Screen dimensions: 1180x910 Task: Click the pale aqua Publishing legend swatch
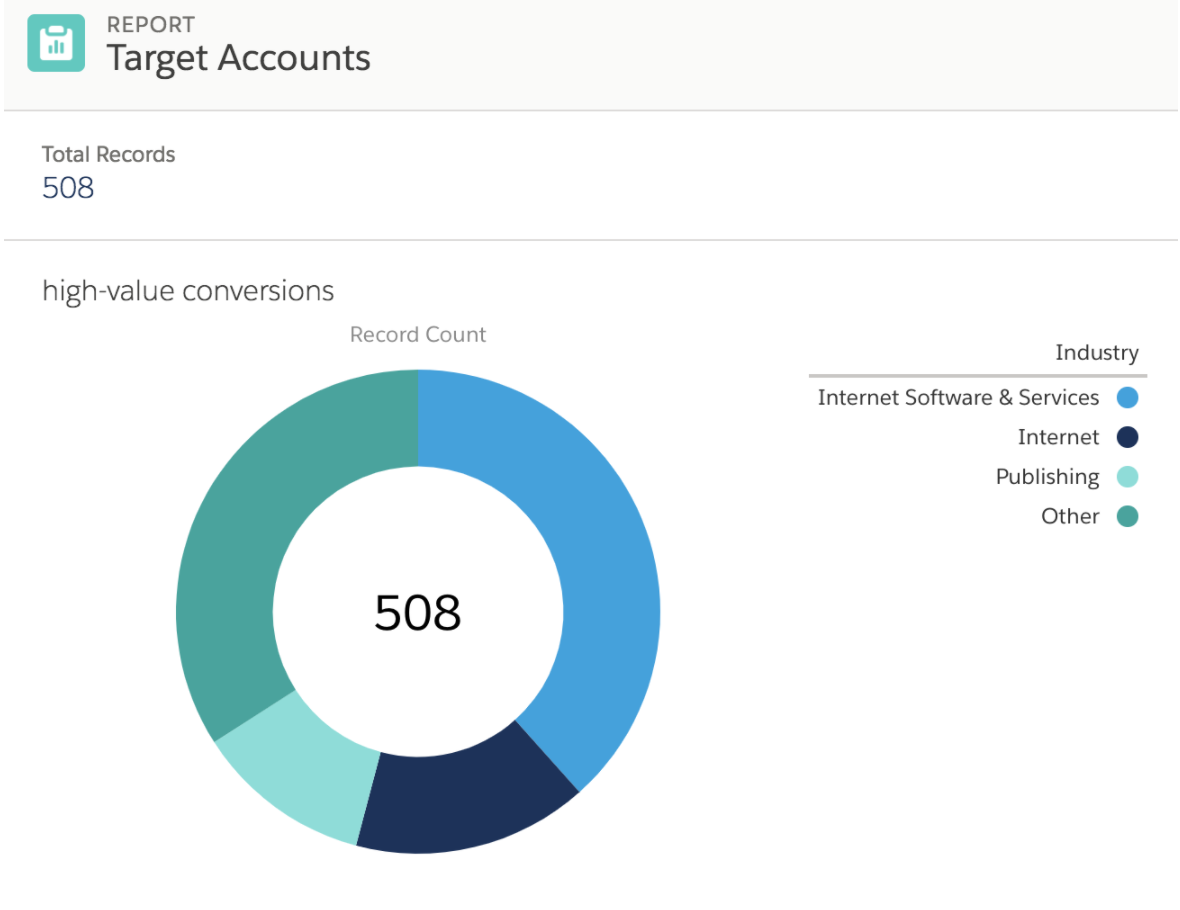tap(1127, 476)
